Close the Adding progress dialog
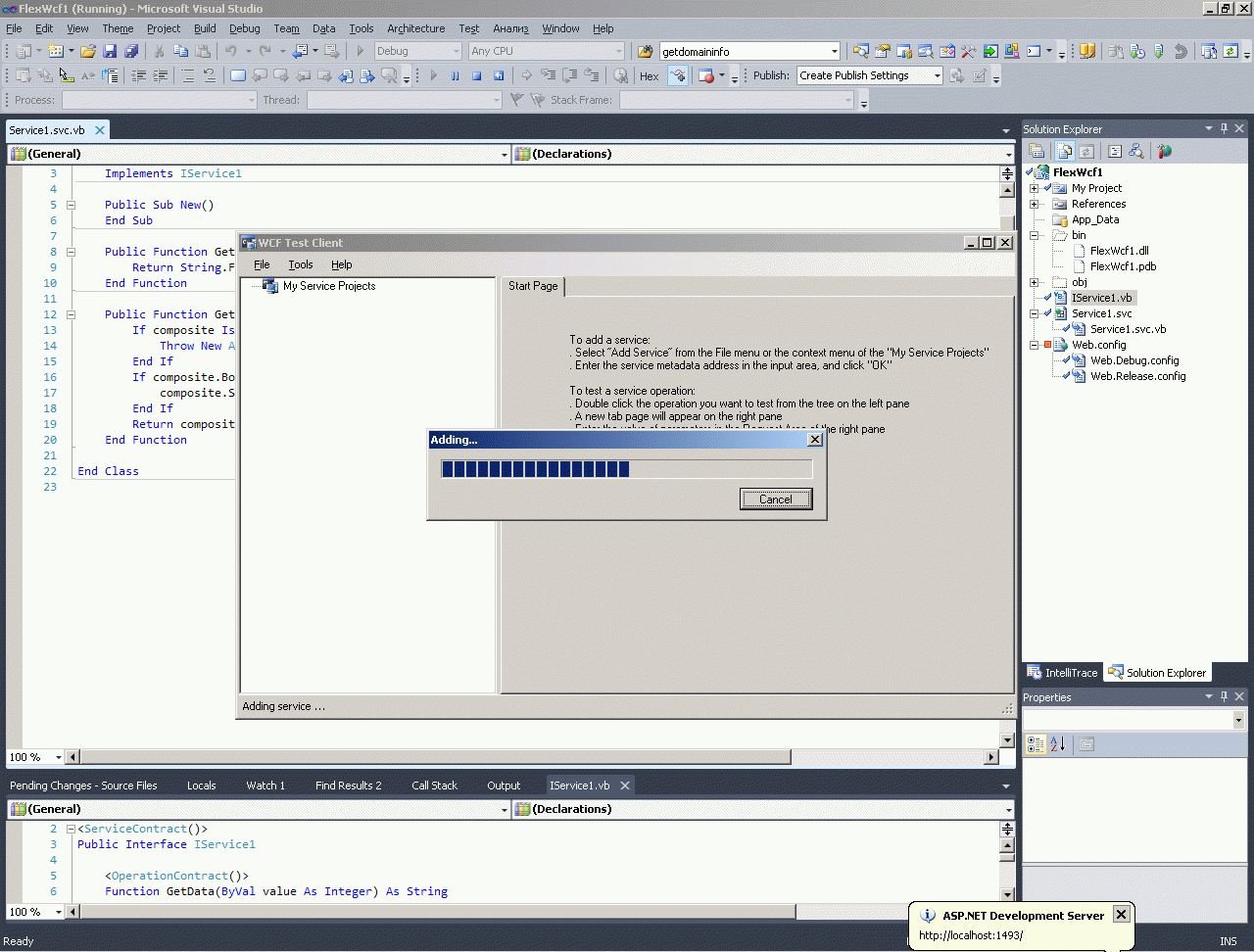This screenshot has height=952, width=1254. pos(814,440)
